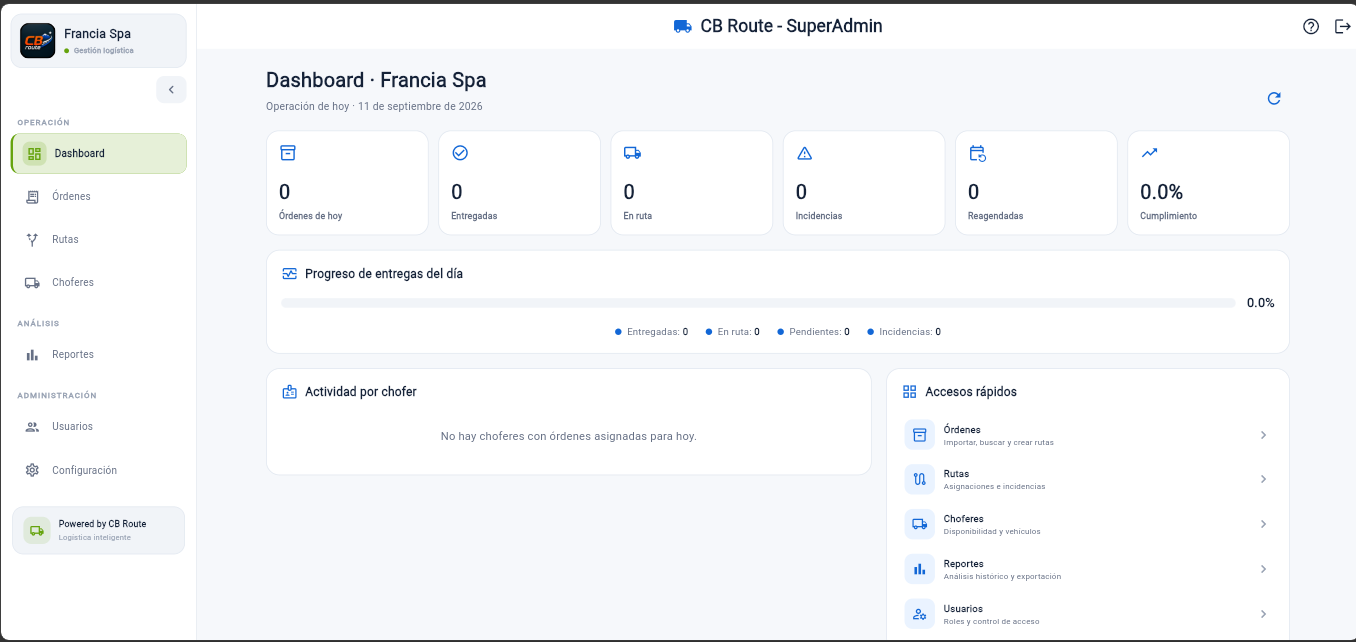Open the Choferes quick access link

click(1087, 524)
